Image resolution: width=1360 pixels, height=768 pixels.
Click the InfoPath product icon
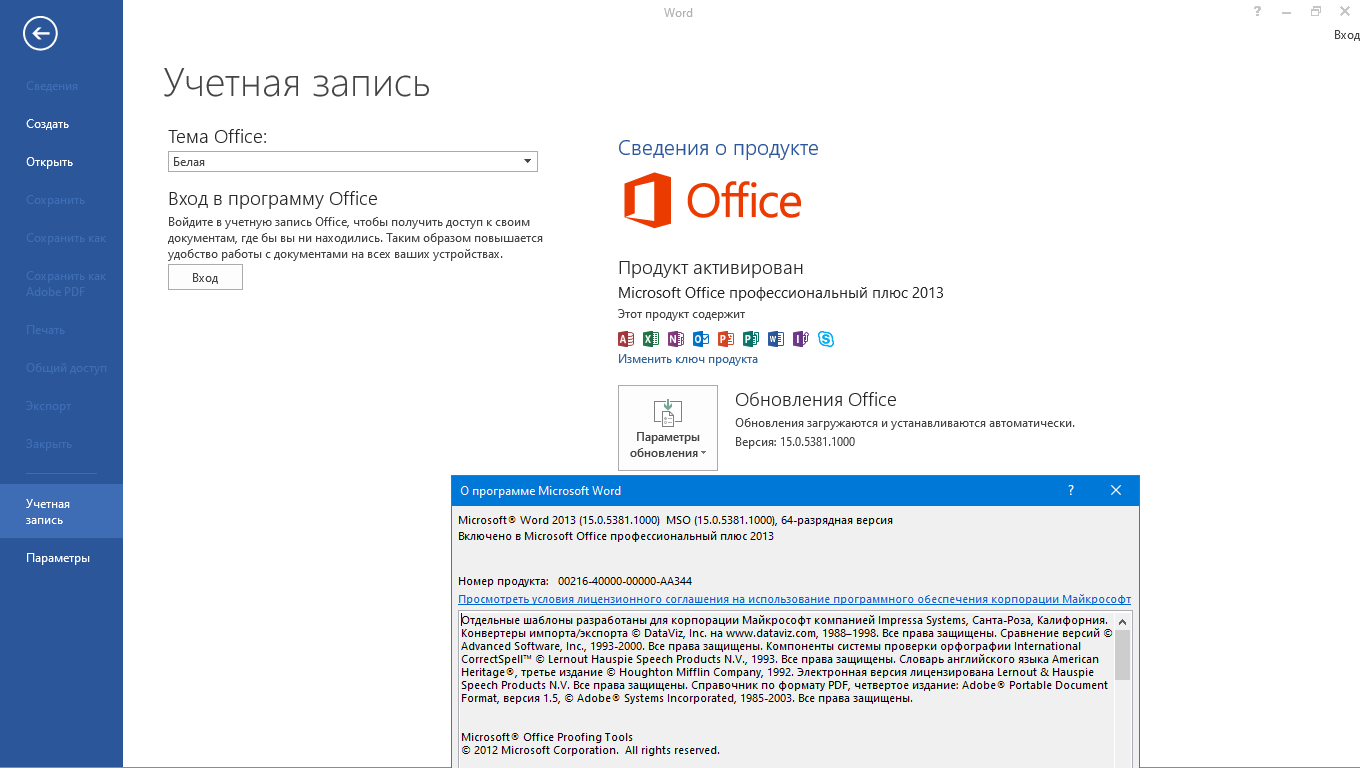(x=801, y=339)
